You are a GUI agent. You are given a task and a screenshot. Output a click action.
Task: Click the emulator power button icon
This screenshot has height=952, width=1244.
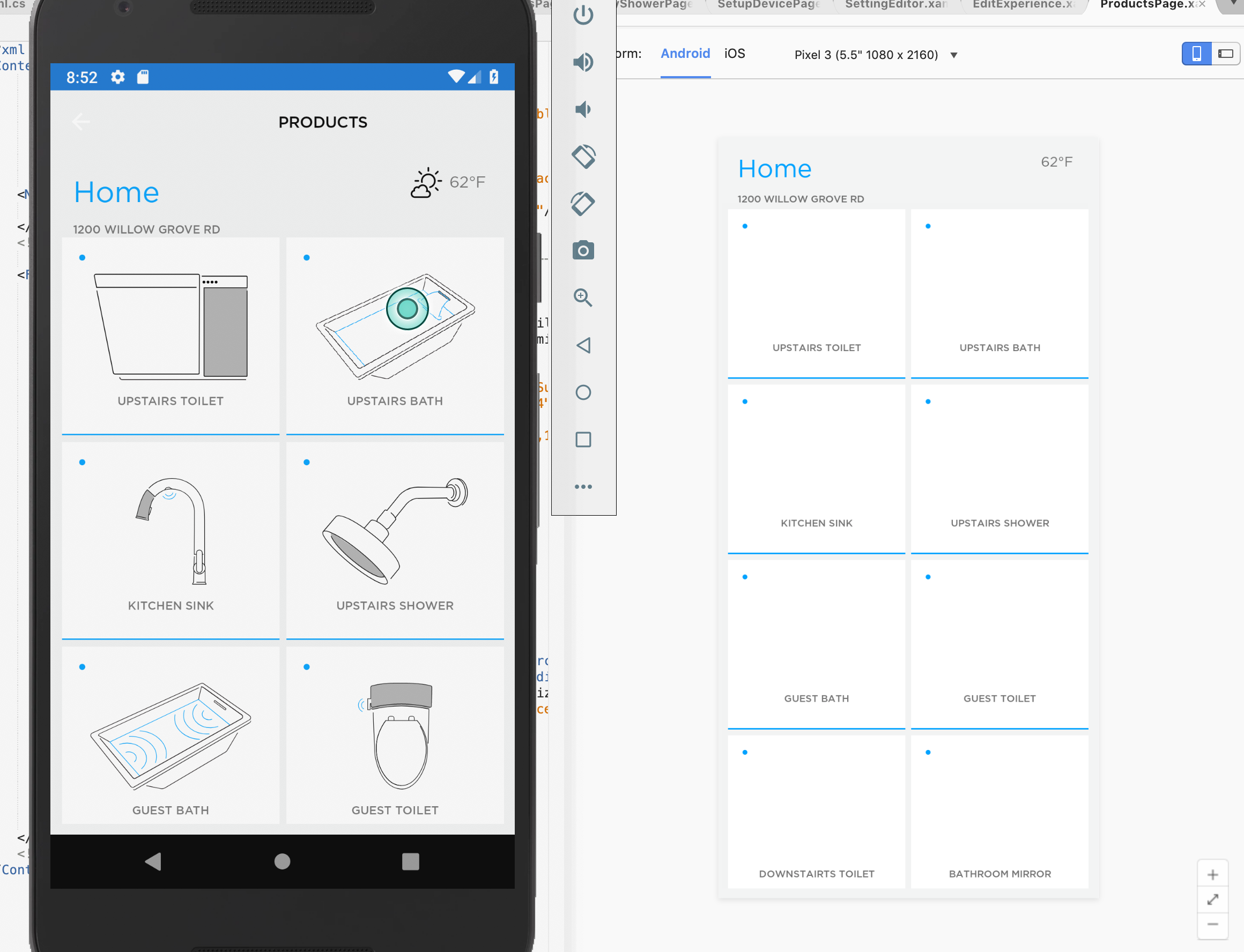(583, 16)
